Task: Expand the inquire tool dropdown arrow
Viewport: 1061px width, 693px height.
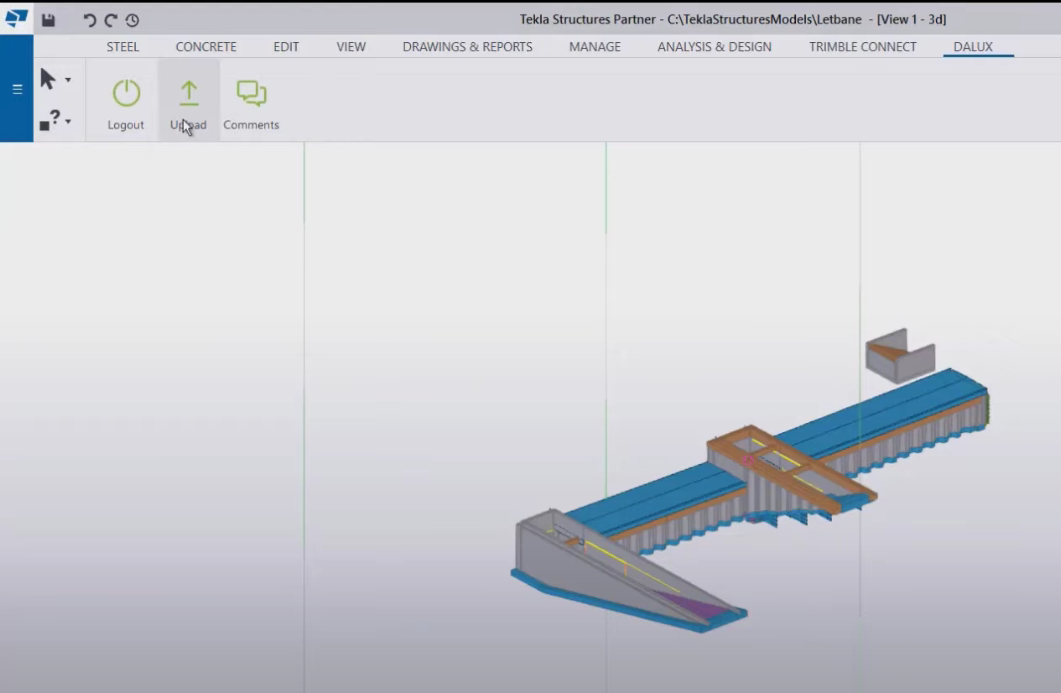Action: [68, 122]
